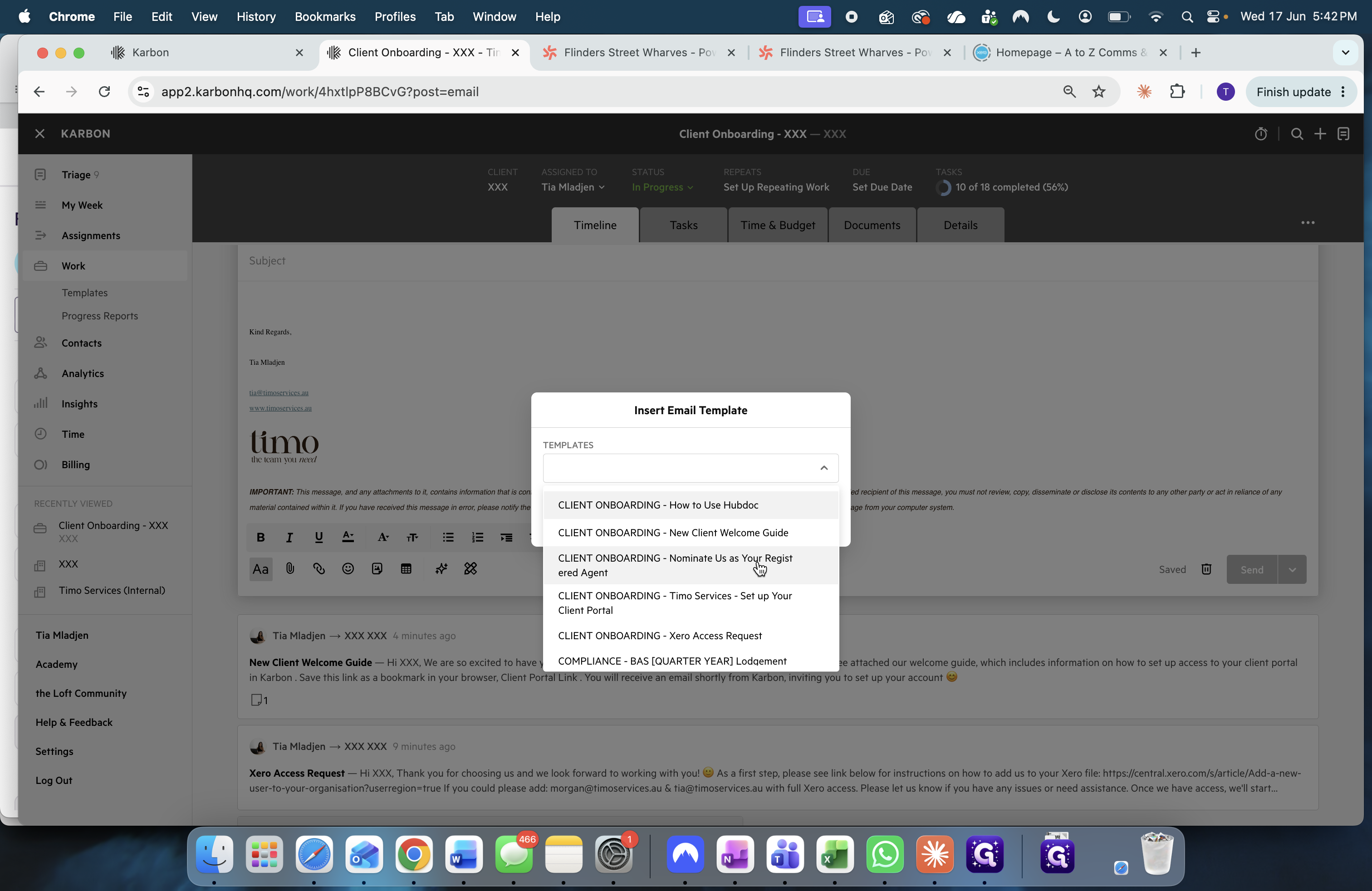The width and height of the screenshot is (1372, 891).
Task: Click the tasks completed progress circle
Action: [943, 188]
